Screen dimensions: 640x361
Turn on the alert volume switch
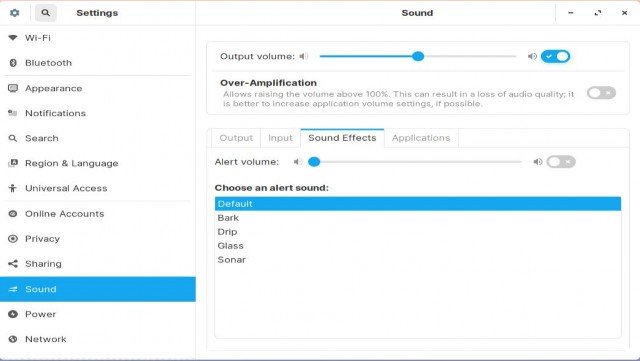coord(561,162)
